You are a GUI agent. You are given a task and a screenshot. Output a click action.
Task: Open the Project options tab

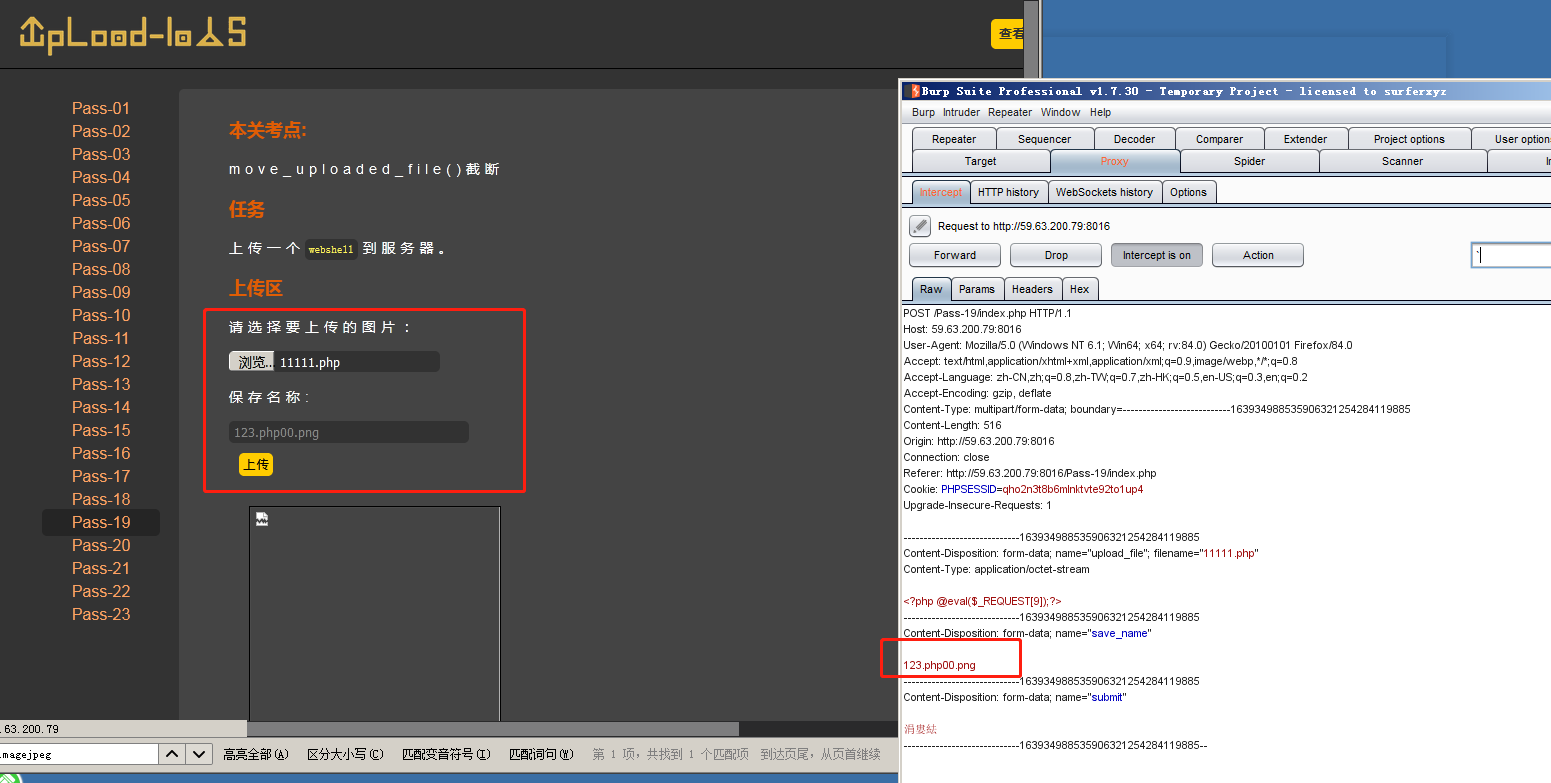coord(1409,139)
